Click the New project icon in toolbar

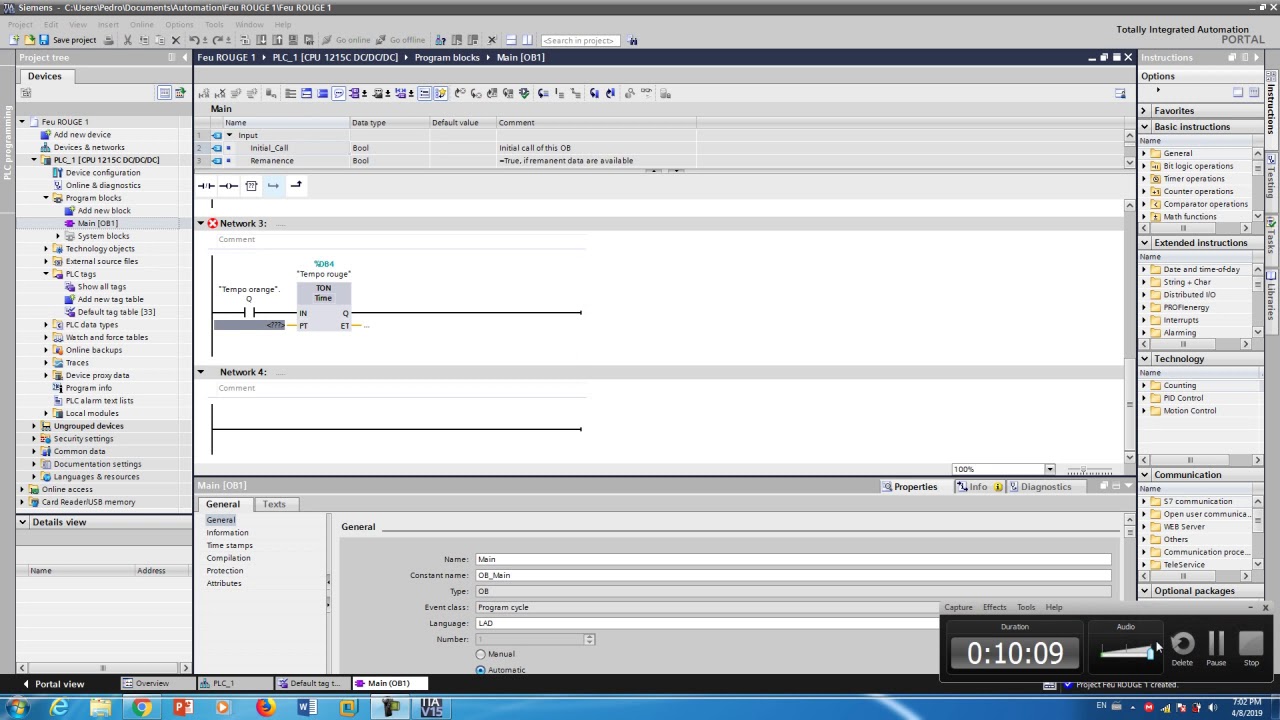(14, 40)
